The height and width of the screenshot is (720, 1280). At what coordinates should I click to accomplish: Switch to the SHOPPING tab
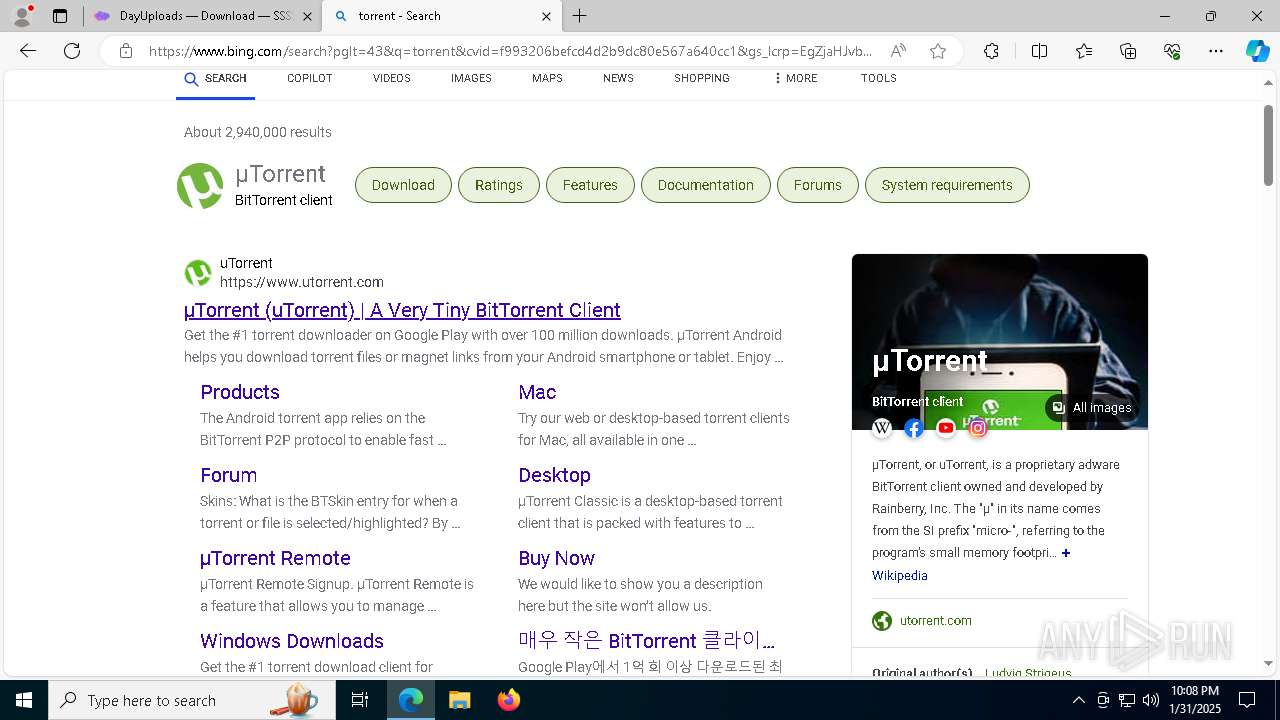click(x=701, y=79)
